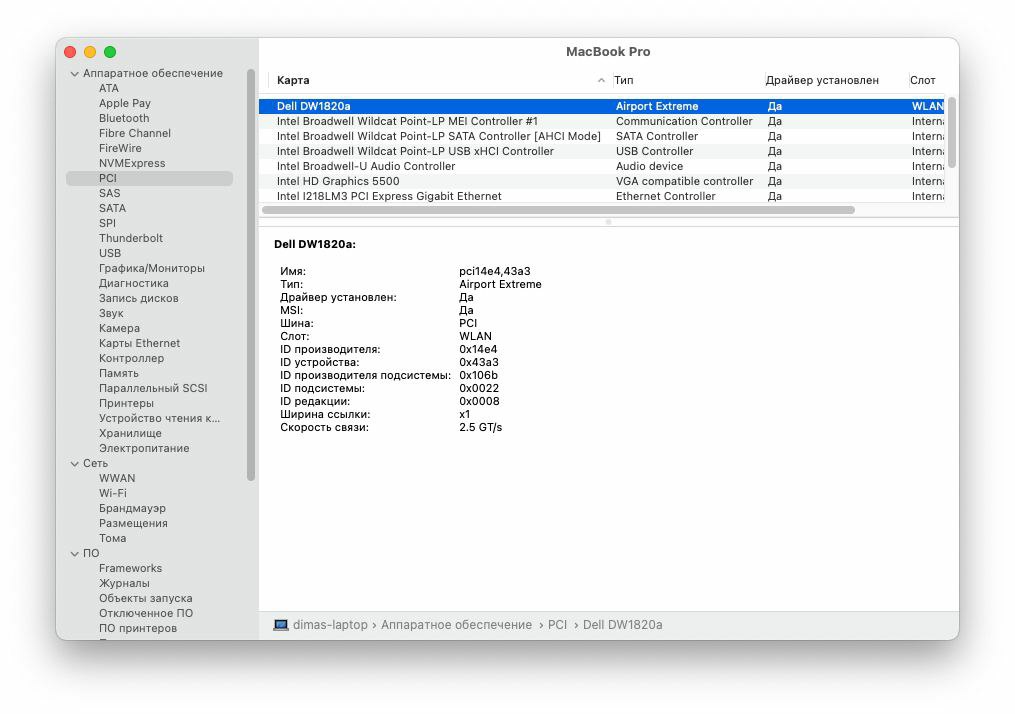Sort by Драйвер установлен column
The height and width of the screenshot is (714, 1015).
(822, 80)
